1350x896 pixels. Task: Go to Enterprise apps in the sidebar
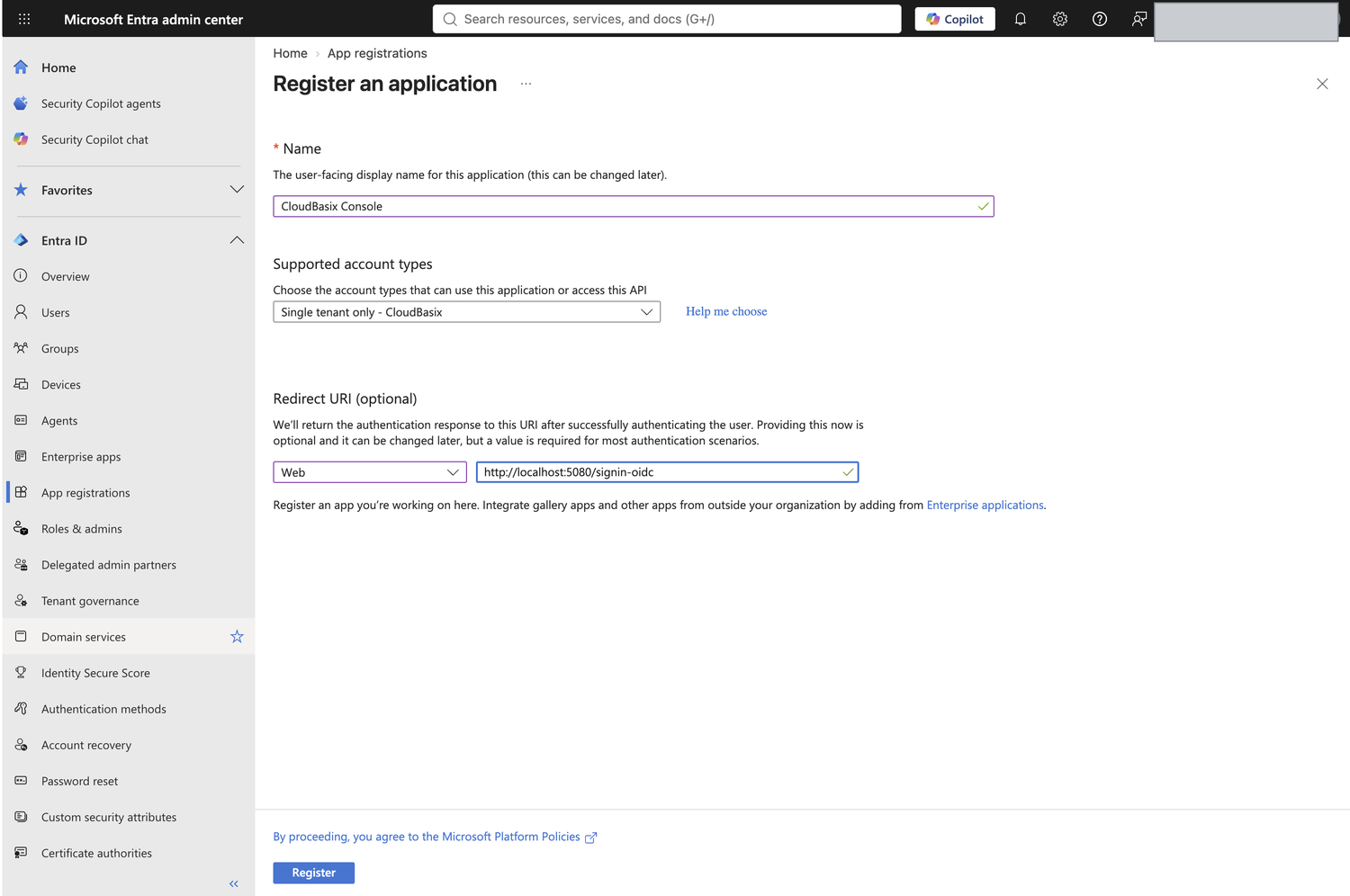(x=129, y=456)
